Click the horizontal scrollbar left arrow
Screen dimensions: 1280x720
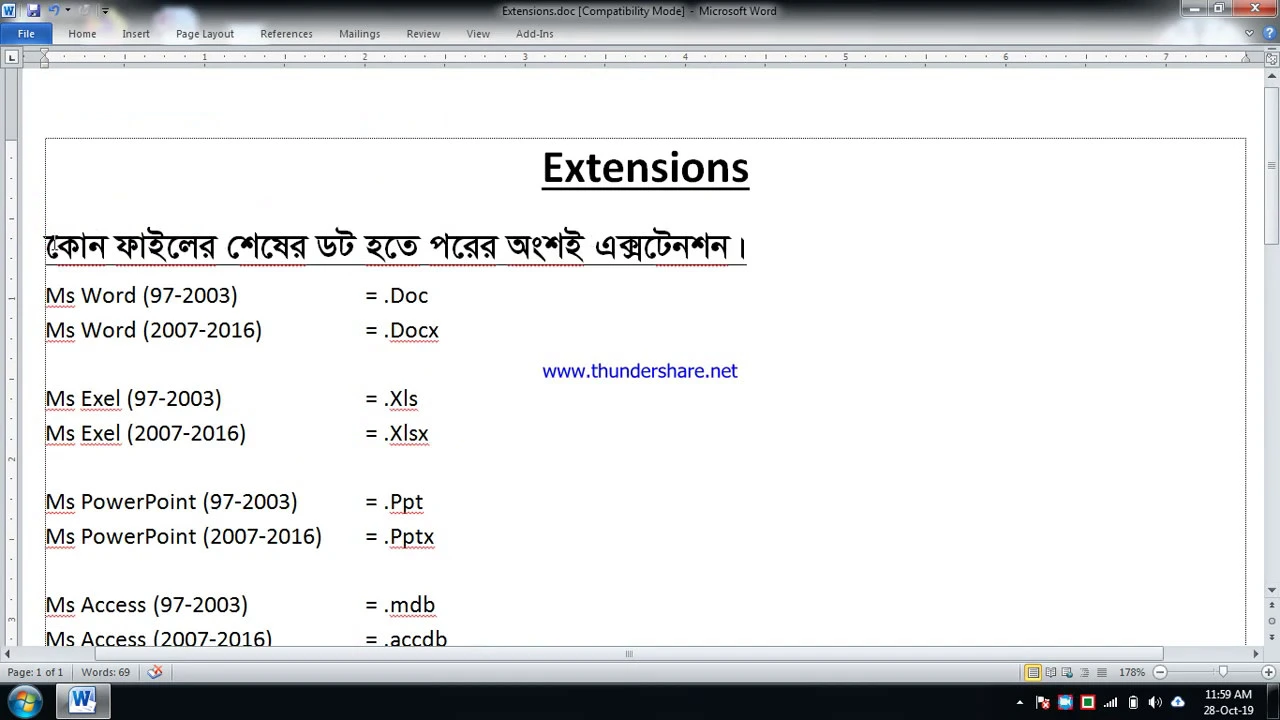(x=7, y=654)
